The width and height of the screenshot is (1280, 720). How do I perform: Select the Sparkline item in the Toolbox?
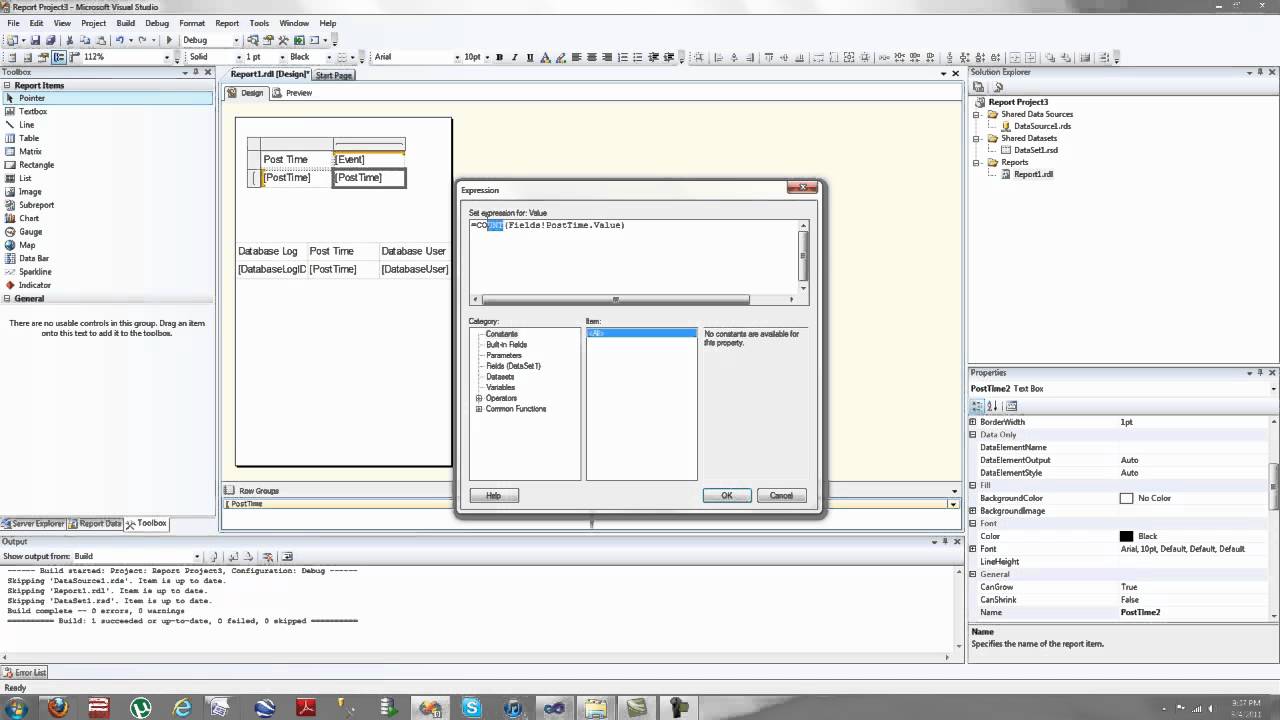[35, 271]
